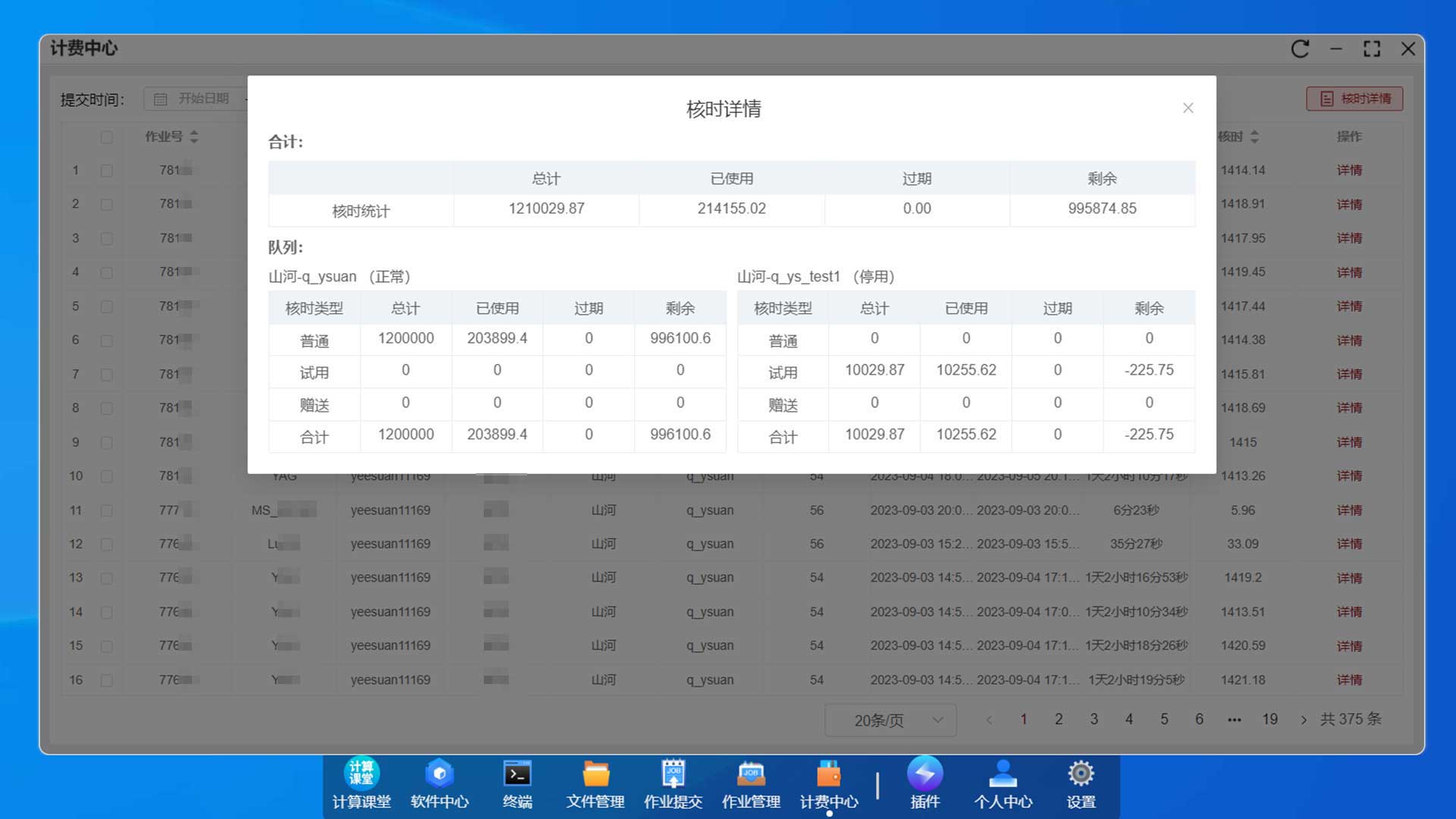Close the 核时详情 dialog
Viewport: 1456px width, 819px height.
coord(1188,108)
